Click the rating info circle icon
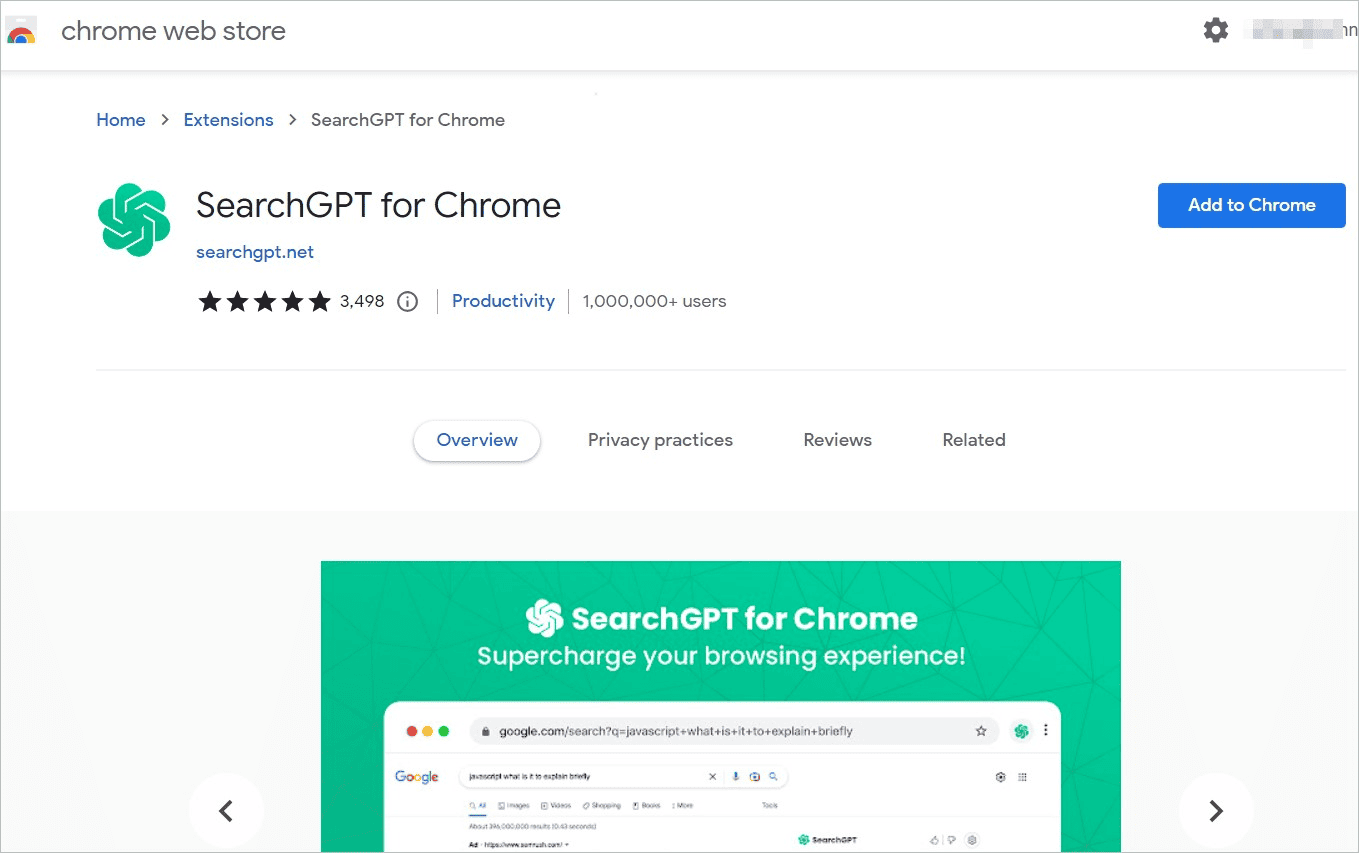 [407, 301]
